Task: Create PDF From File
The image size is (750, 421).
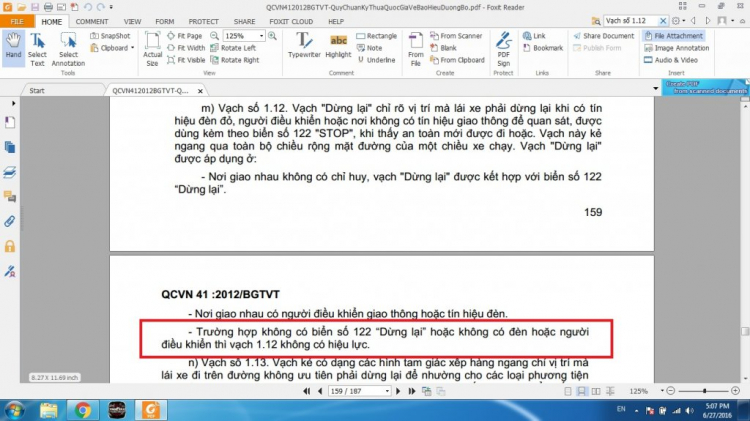Action: coord(416,50)
